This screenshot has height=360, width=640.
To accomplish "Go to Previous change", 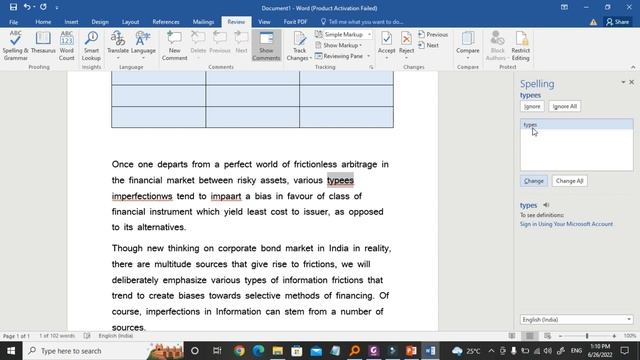I will [433, 35].
